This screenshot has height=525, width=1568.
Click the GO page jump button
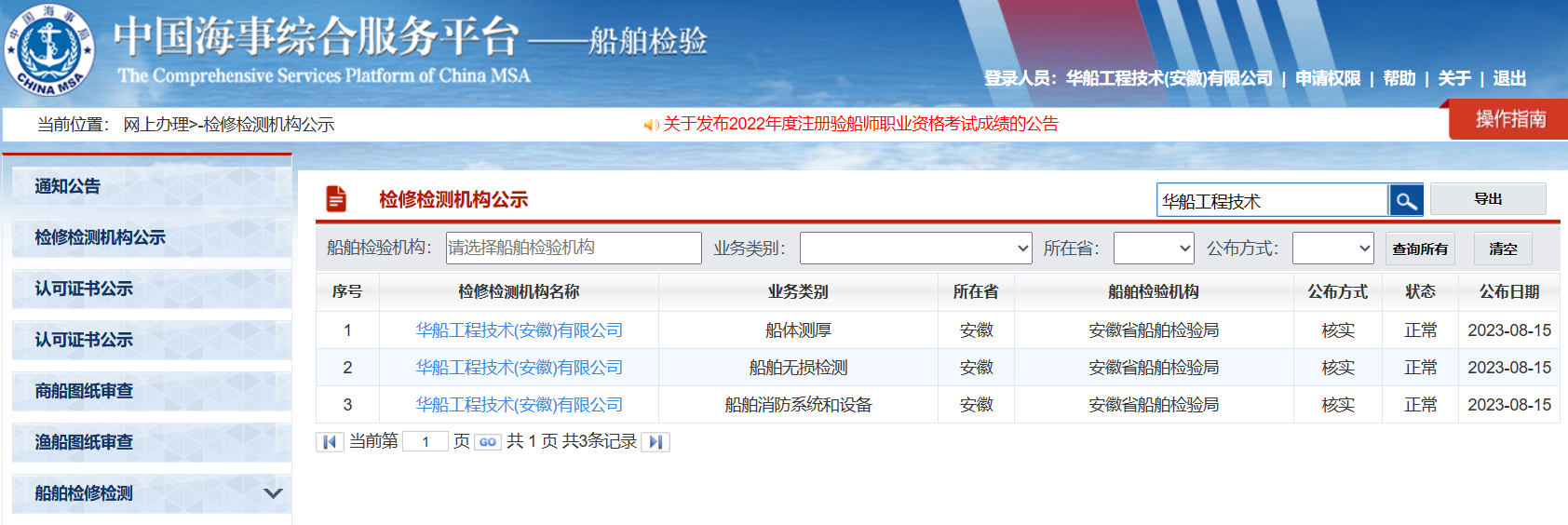488,442
